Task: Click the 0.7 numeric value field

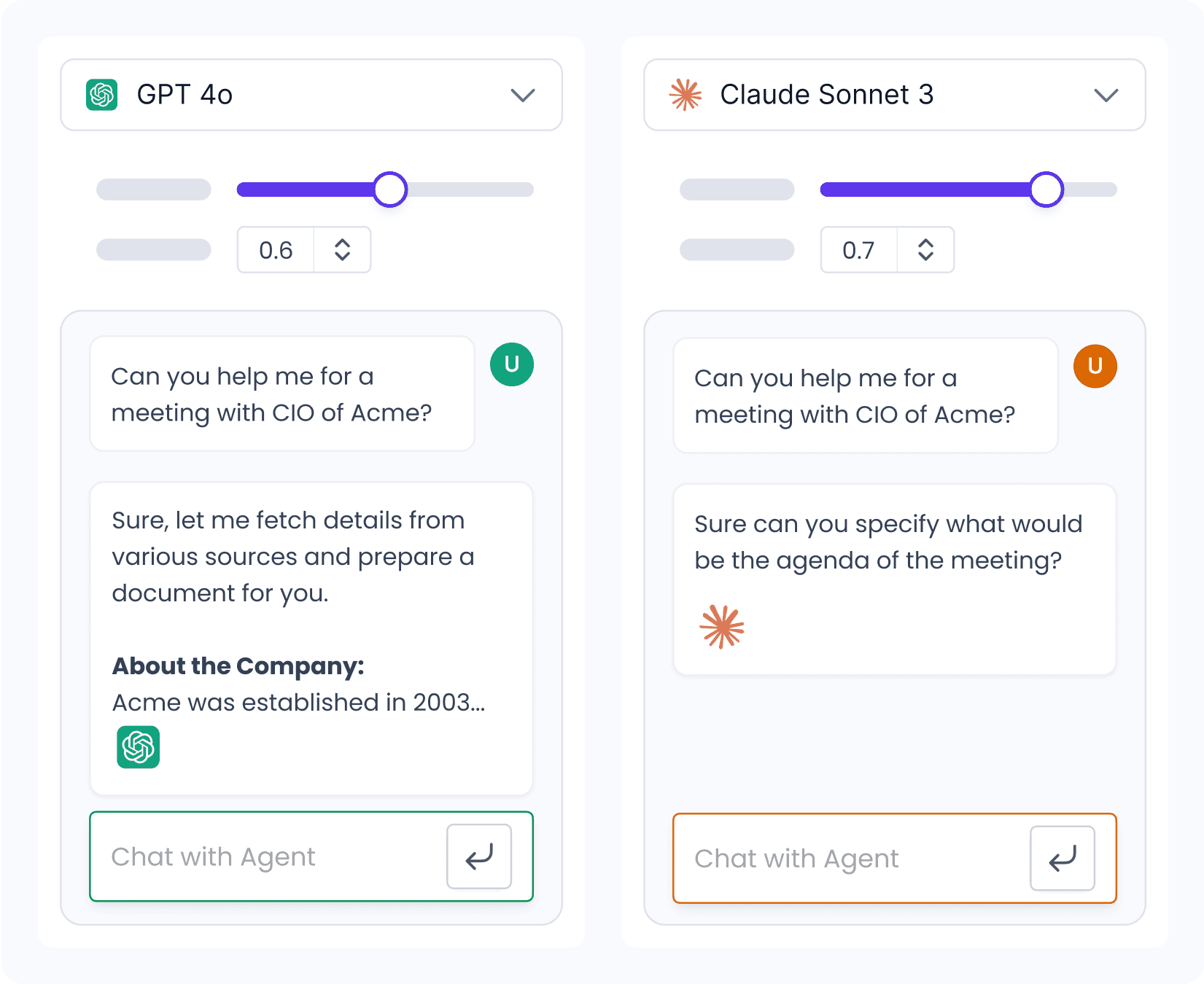Action: pos(859,250)
